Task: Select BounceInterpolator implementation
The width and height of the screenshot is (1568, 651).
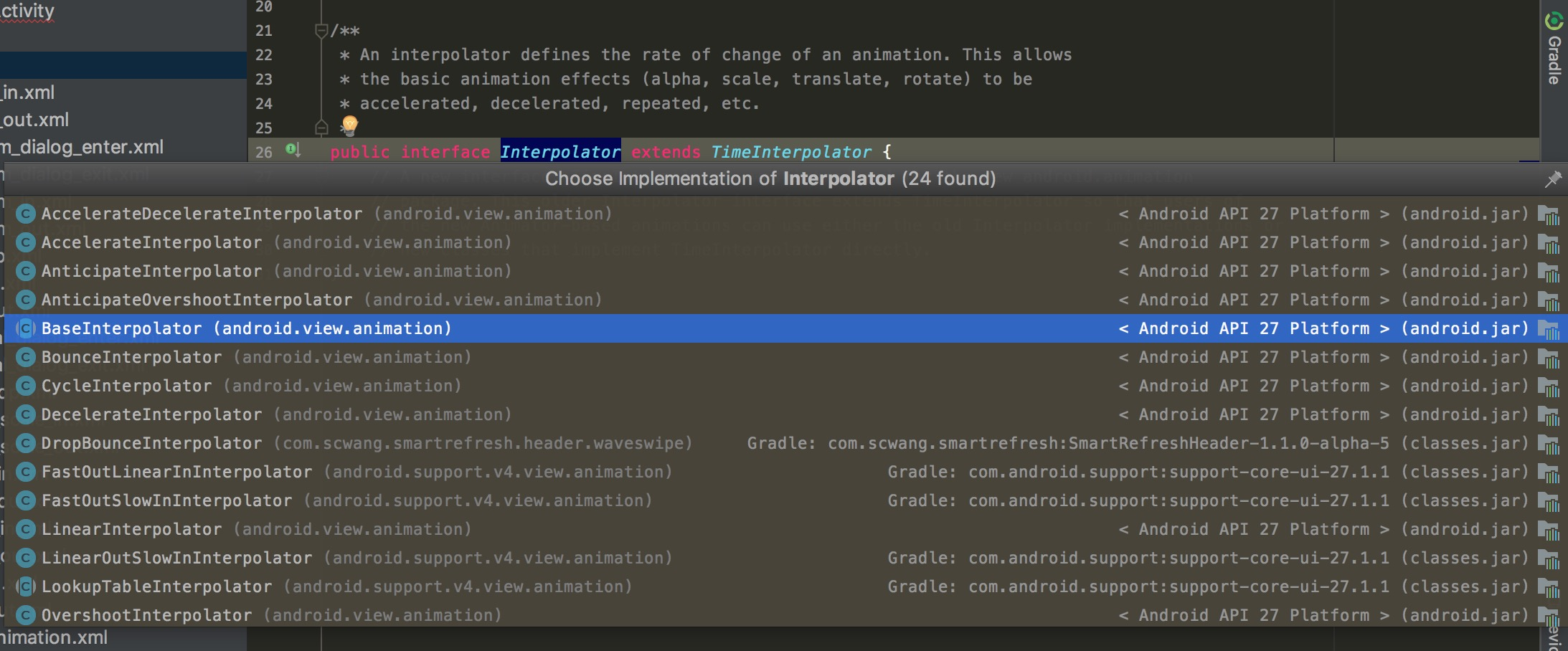Action: 785,357
